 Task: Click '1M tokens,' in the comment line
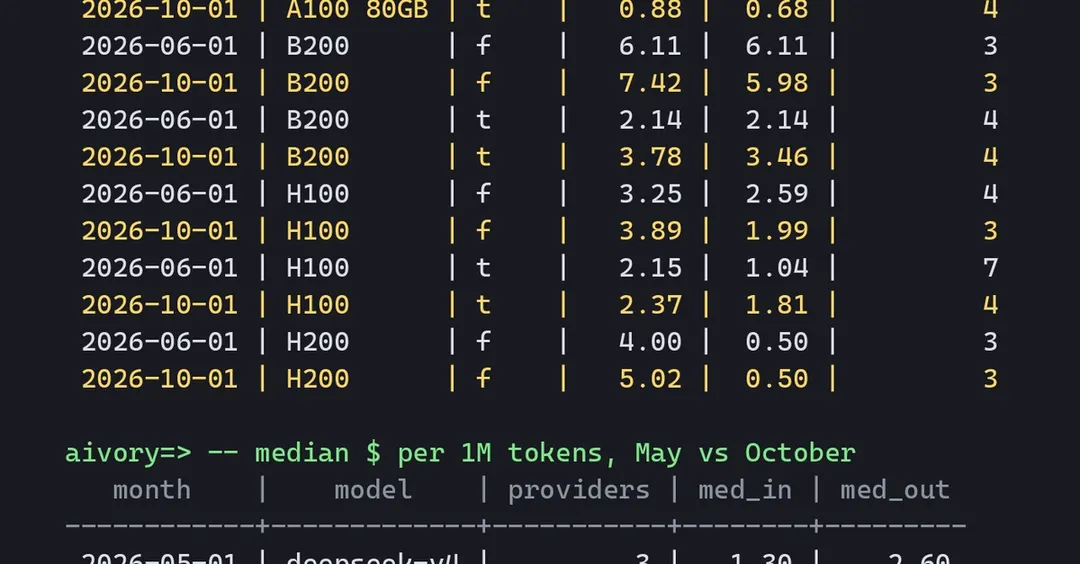coord(539,453)
